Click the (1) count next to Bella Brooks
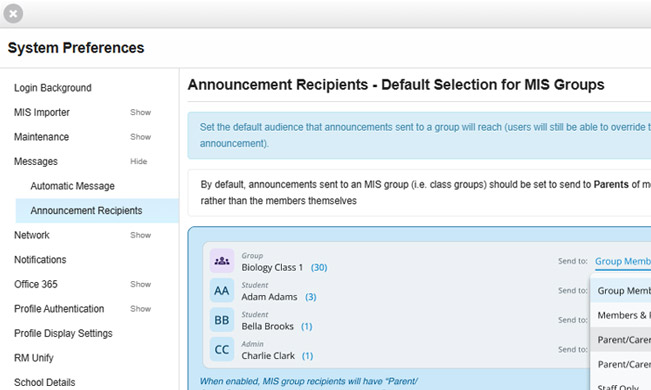Viewport: 651px width, 390px height. (x=306, y=326)
